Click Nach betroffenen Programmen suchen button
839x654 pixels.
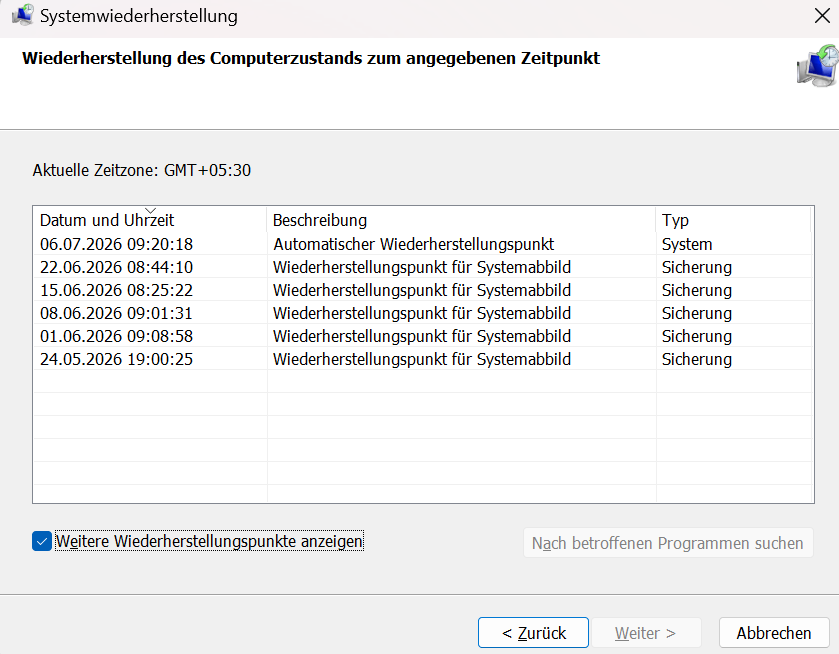668,543
